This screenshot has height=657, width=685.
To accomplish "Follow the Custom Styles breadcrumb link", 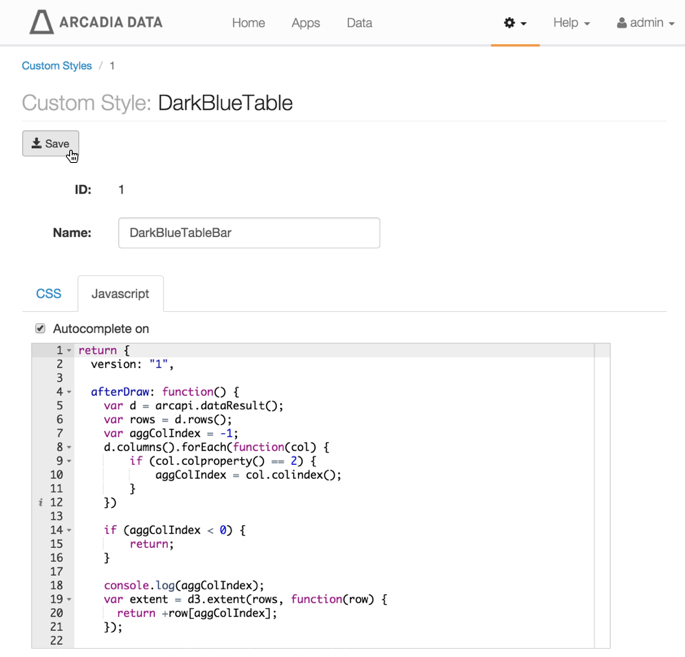I will (x=57, y=66).
